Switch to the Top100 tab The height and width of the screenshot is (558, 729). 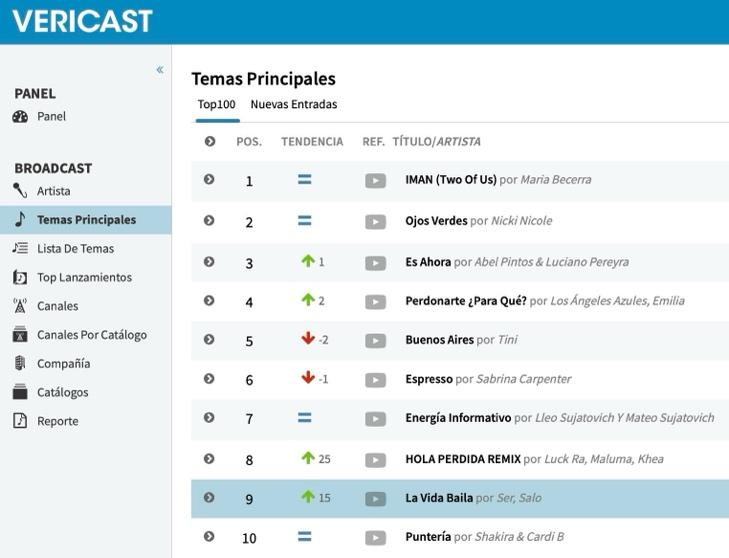tap(217, 105)
